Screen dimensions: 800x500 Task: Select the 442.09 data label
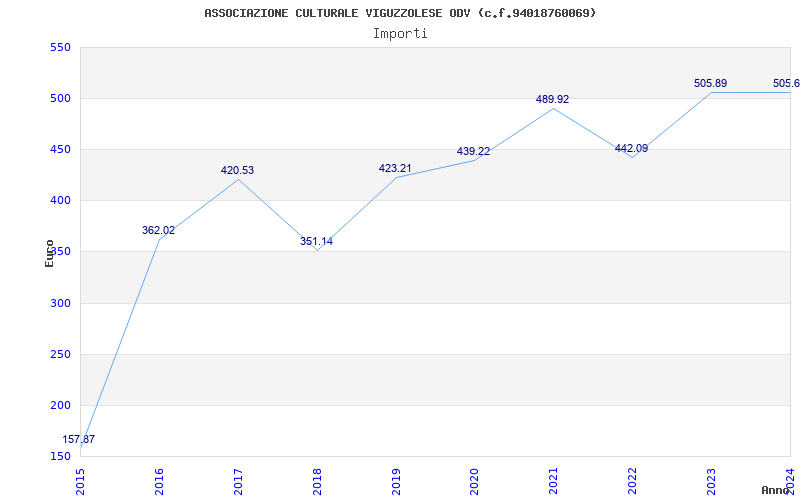631,148
